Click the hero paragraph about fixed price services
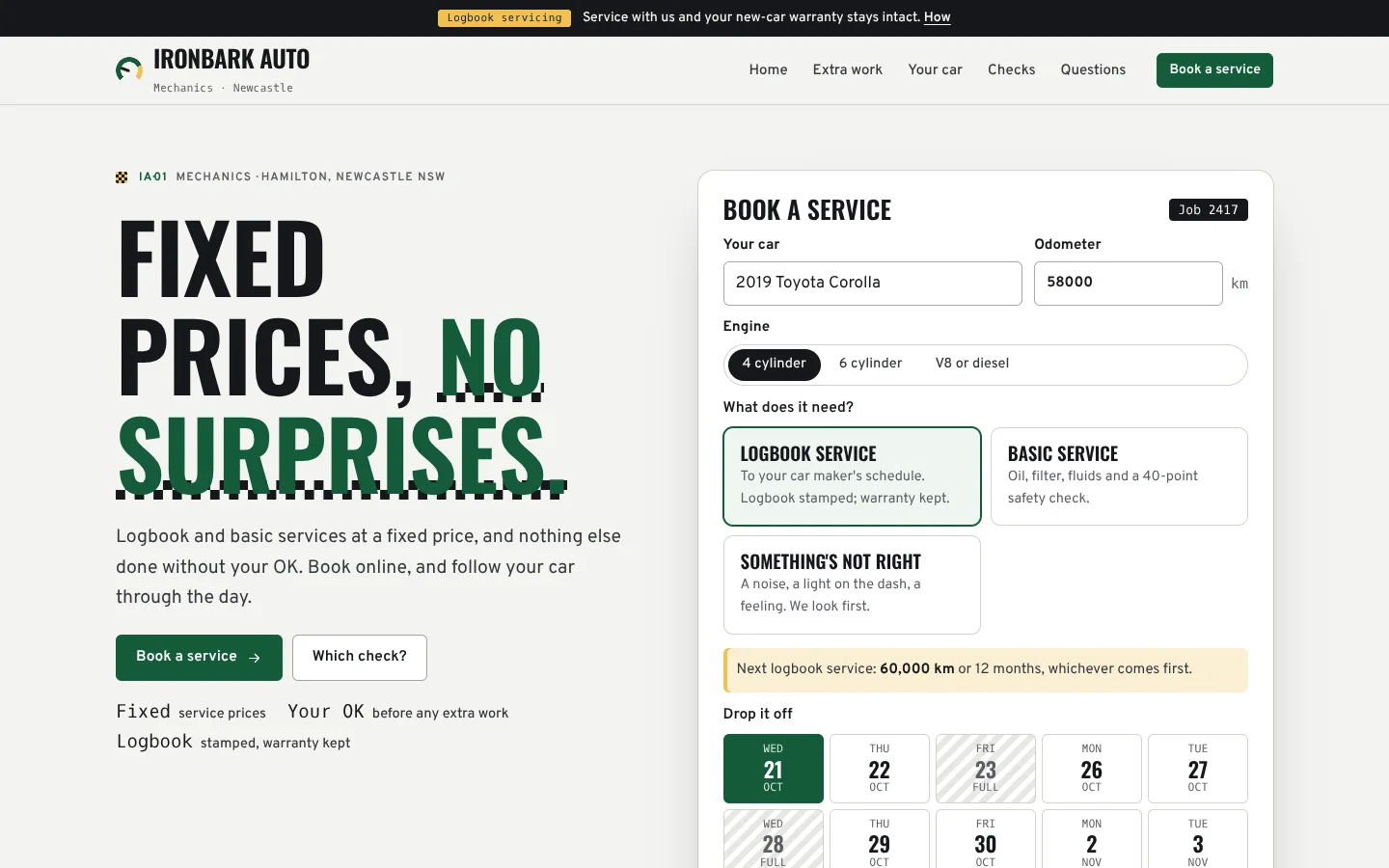 (368, 566)
